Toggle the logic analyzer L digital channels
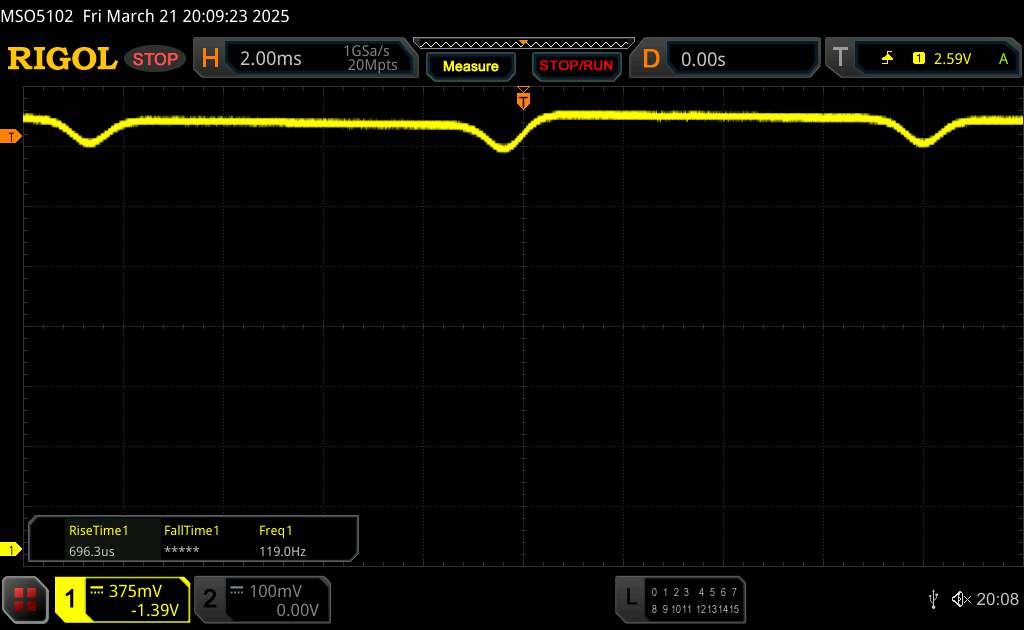The height and width of the screenshot is (630, 1024). tap(681, 599)
